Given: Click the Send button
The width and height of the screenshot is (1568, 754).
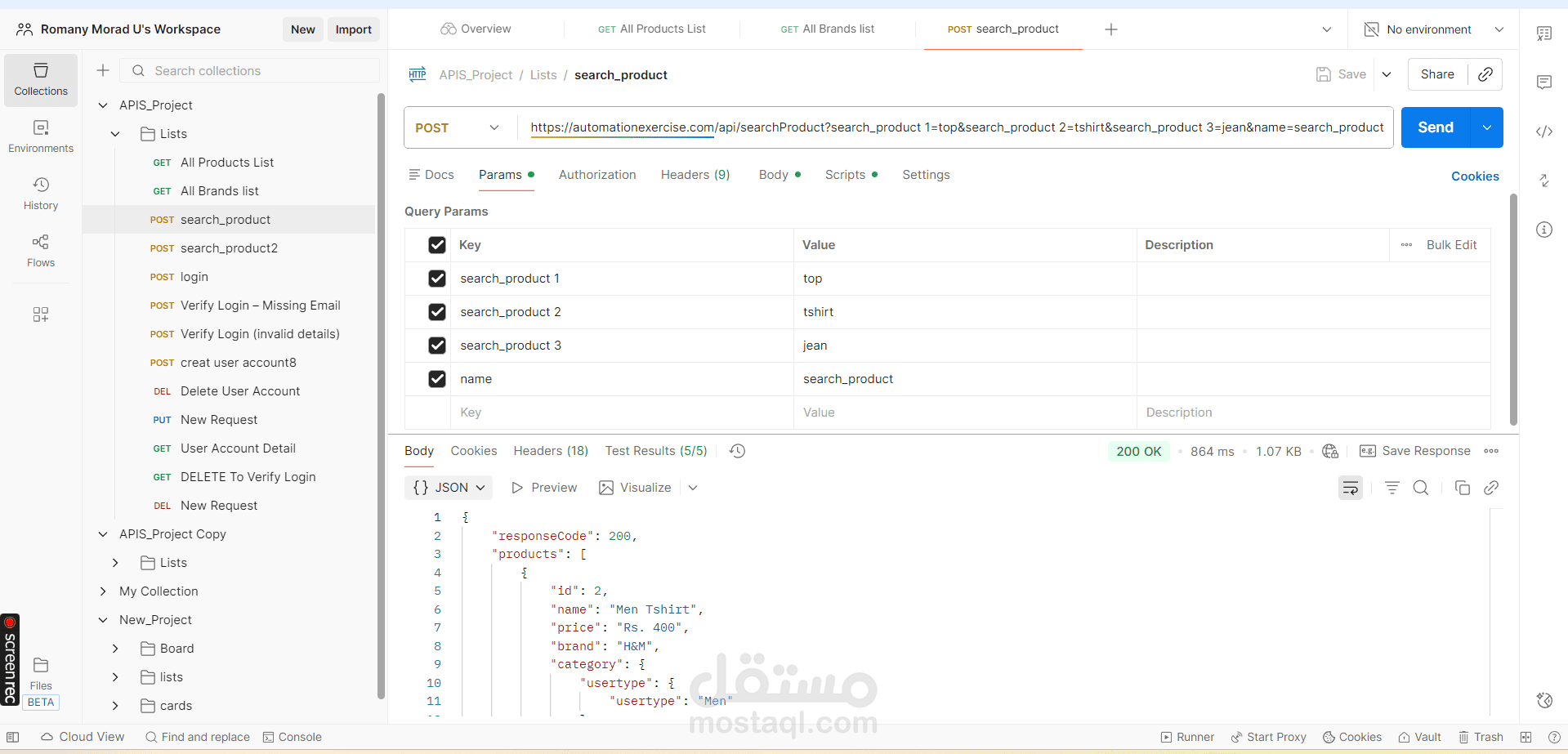Looking at the screenshot, I should coord(1436,127).
